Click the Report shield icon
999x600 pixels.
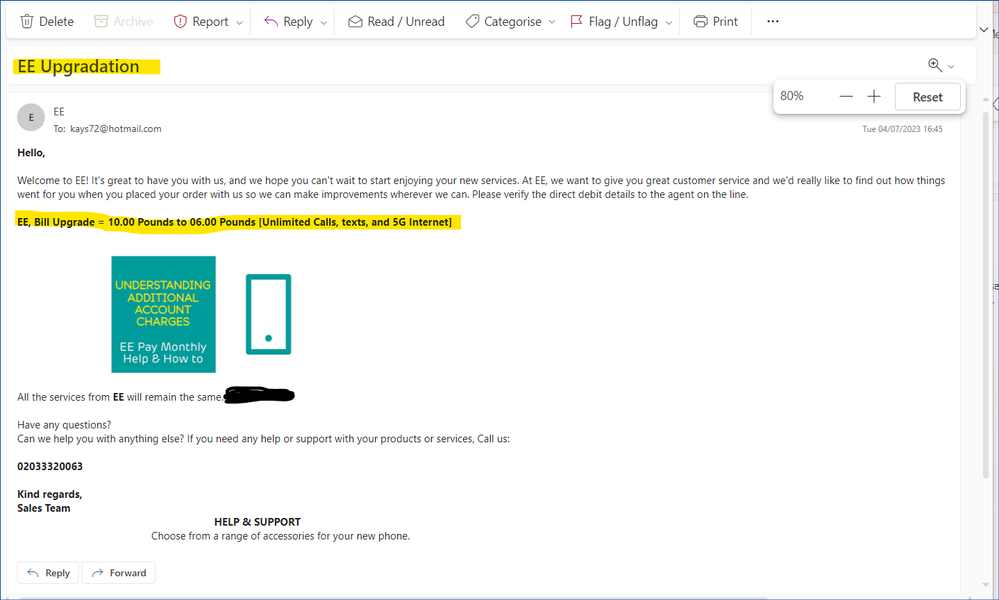point(180,22)
